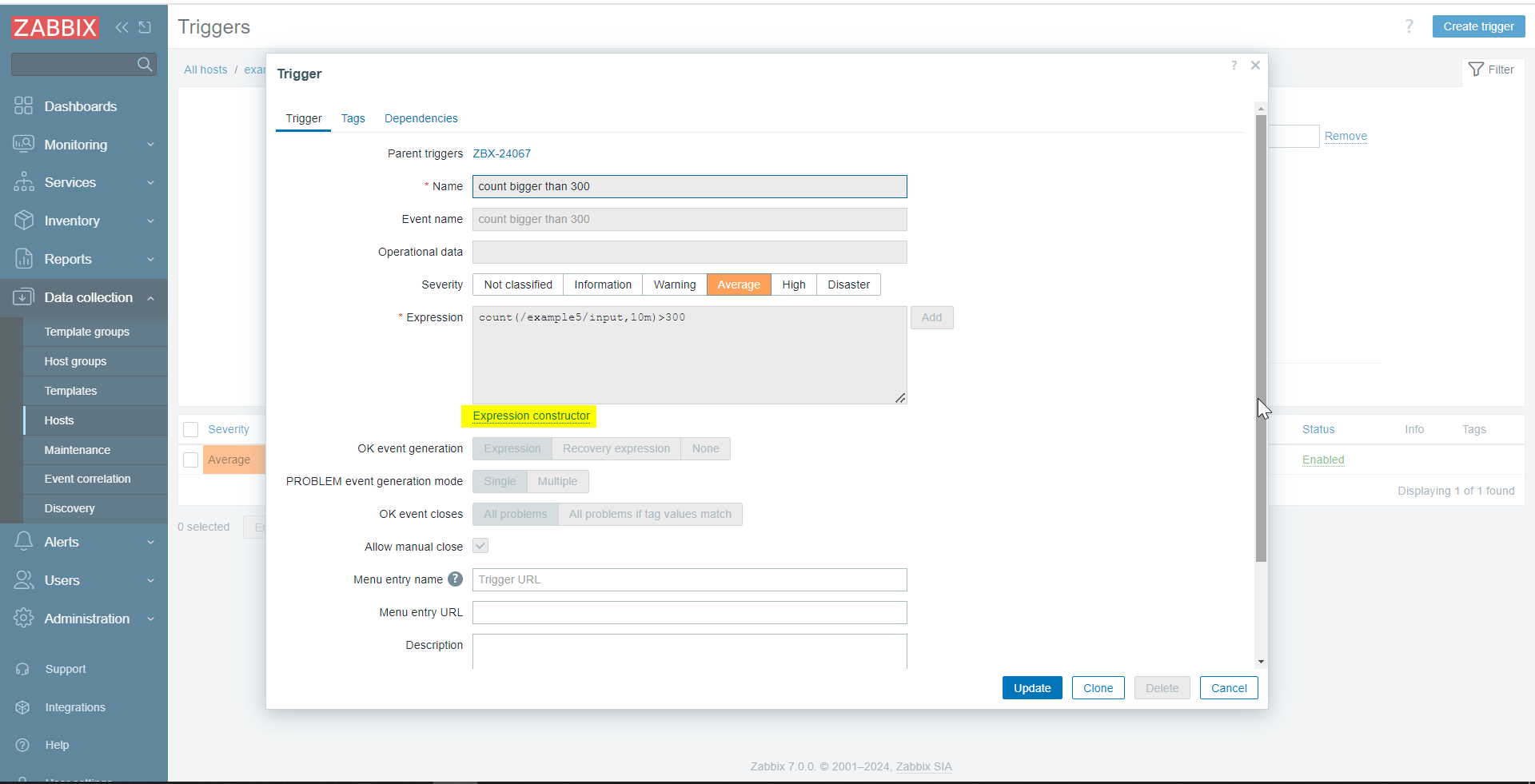Open the Filter funnel icon
1535x784 pixels.
(x=1476, y=70)
